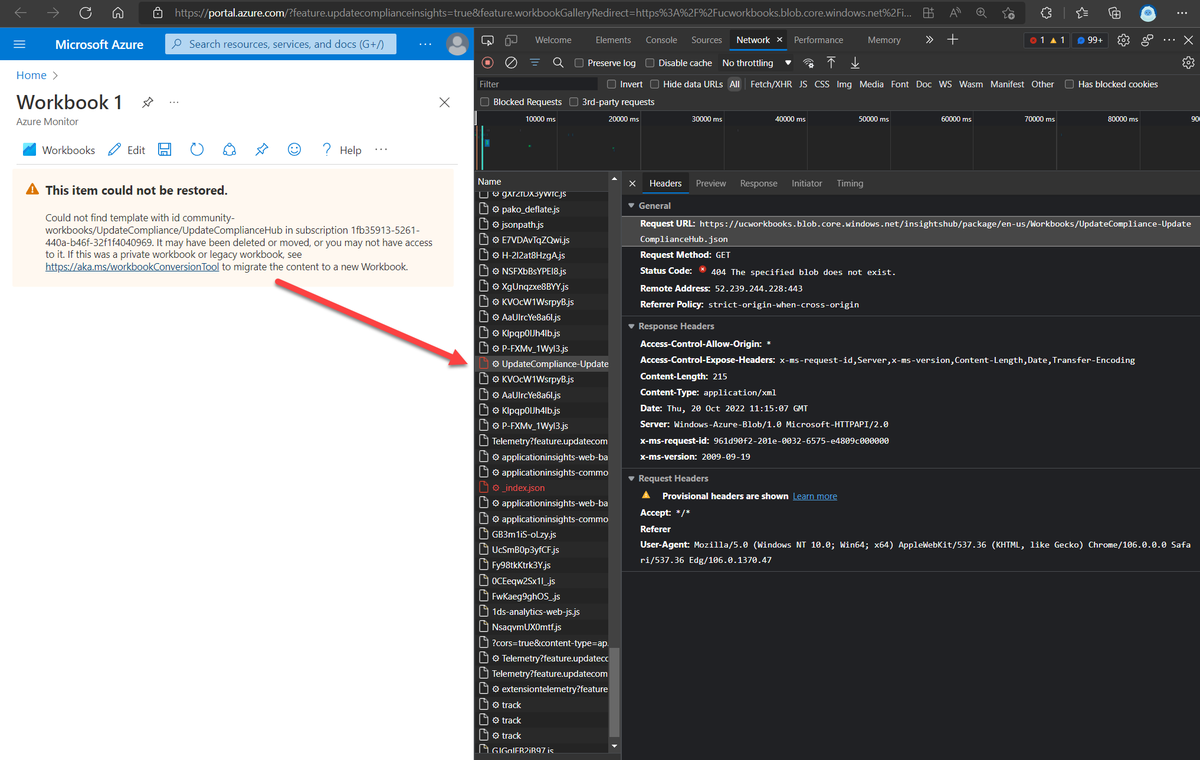Image resolution: width=1200 pixels, height=760 pixels.
Task: Add a new DevTools tool with plus icon
Action: point(953,40)
